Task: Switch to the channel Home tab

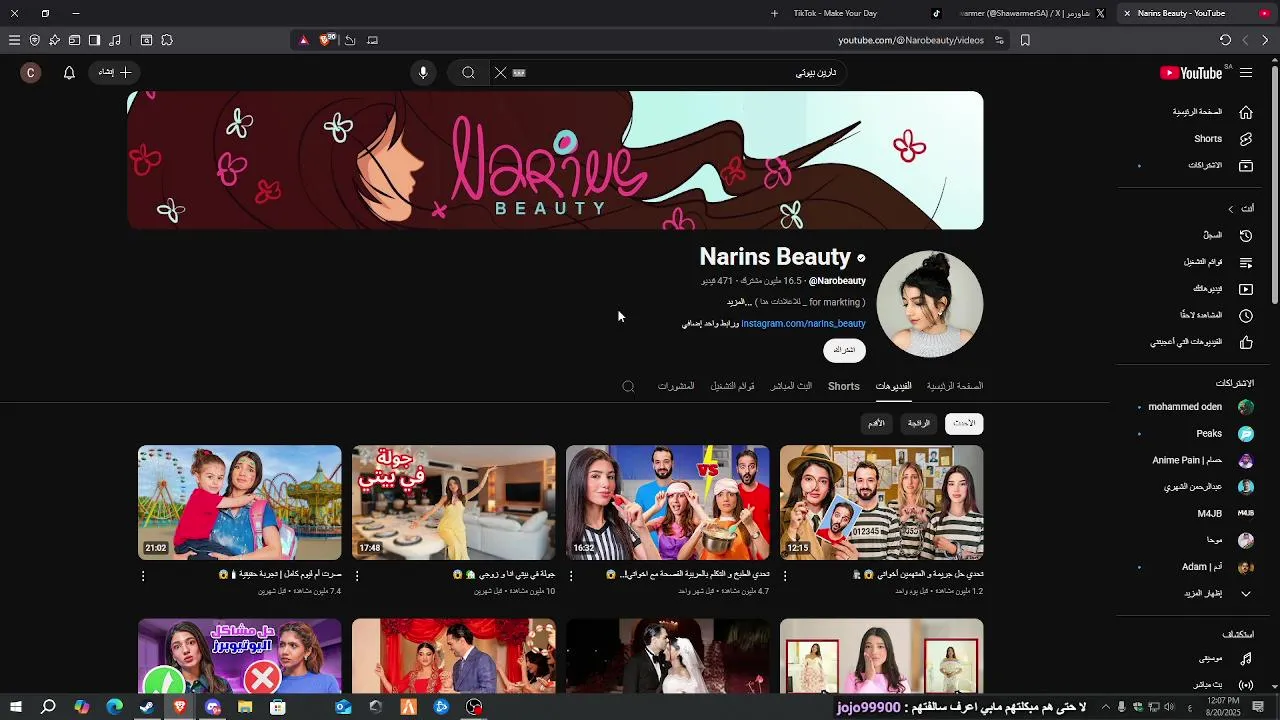Action: pyautogui.click(x=955, y=386)
